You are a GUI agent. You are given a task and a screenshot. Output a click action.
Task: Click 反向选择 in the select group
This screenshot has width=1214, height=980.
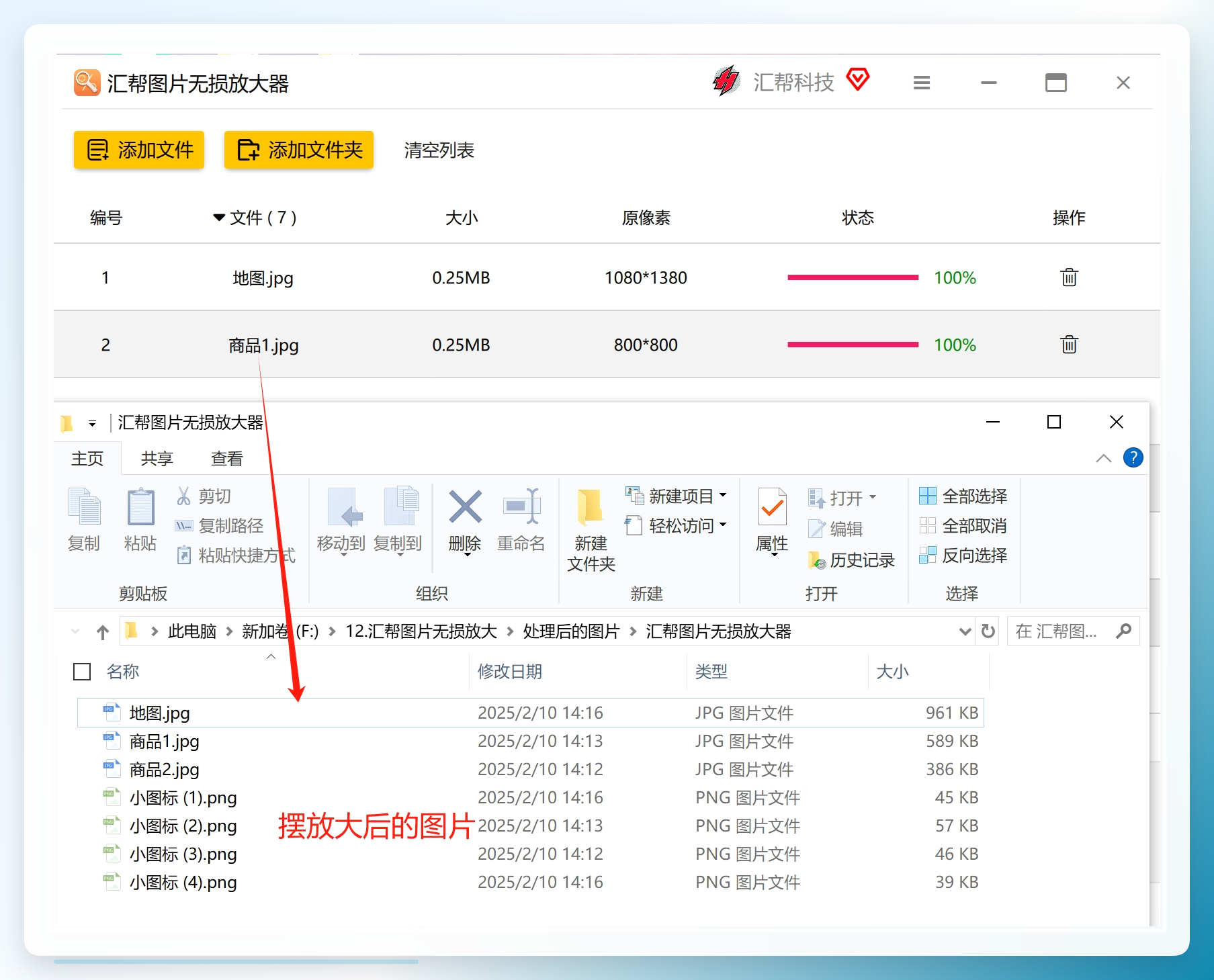[963, 555]
